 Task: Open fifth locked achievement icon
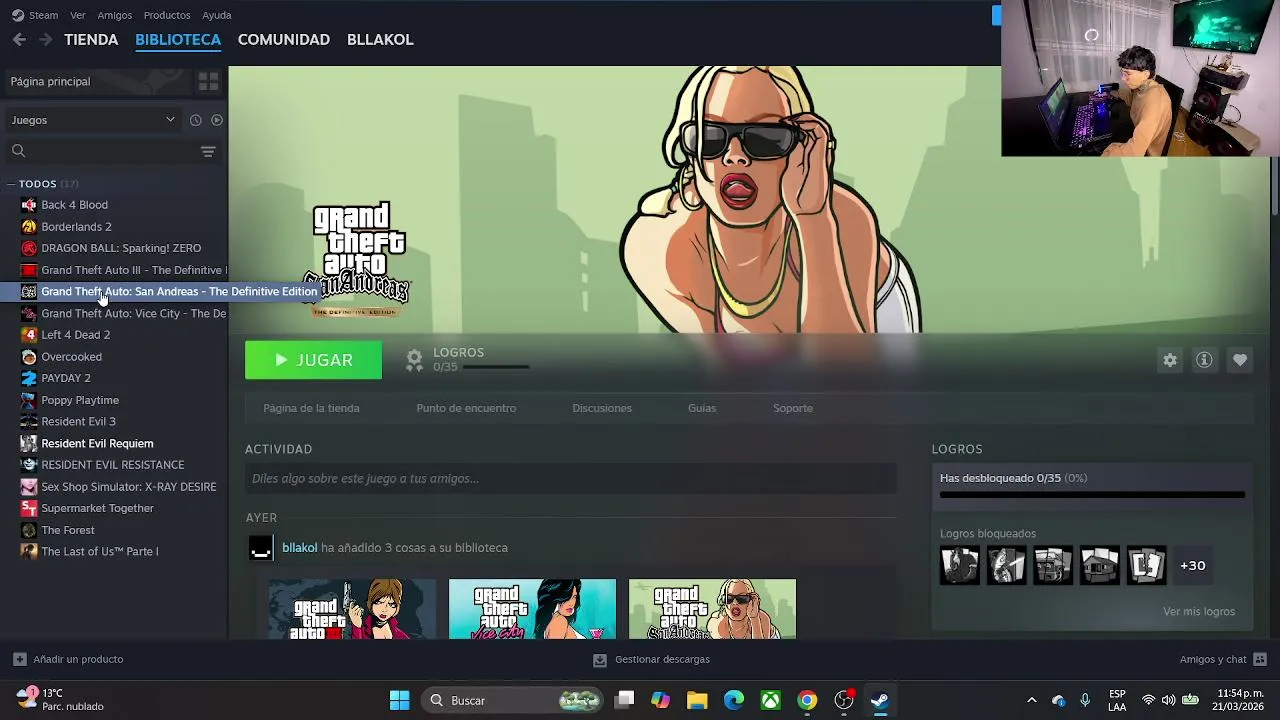point(1146,565)
